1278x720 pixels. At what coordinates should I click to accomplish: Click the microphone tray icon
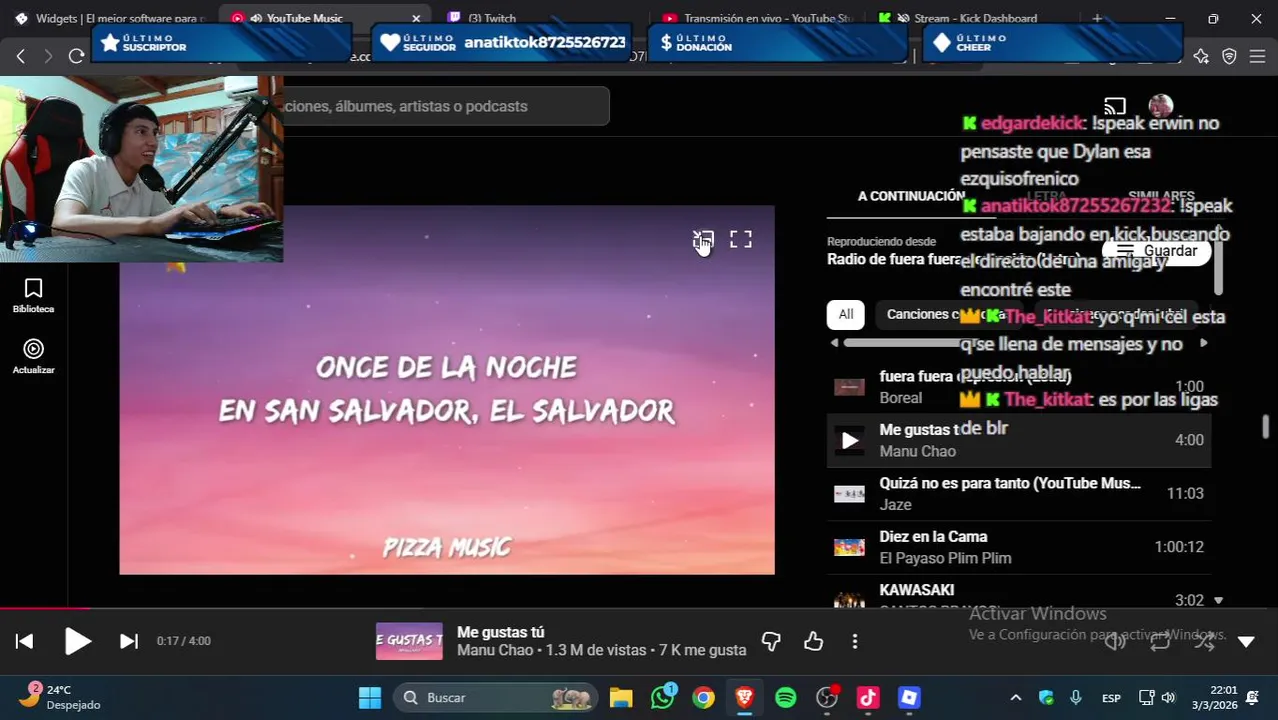point(1076,698)
